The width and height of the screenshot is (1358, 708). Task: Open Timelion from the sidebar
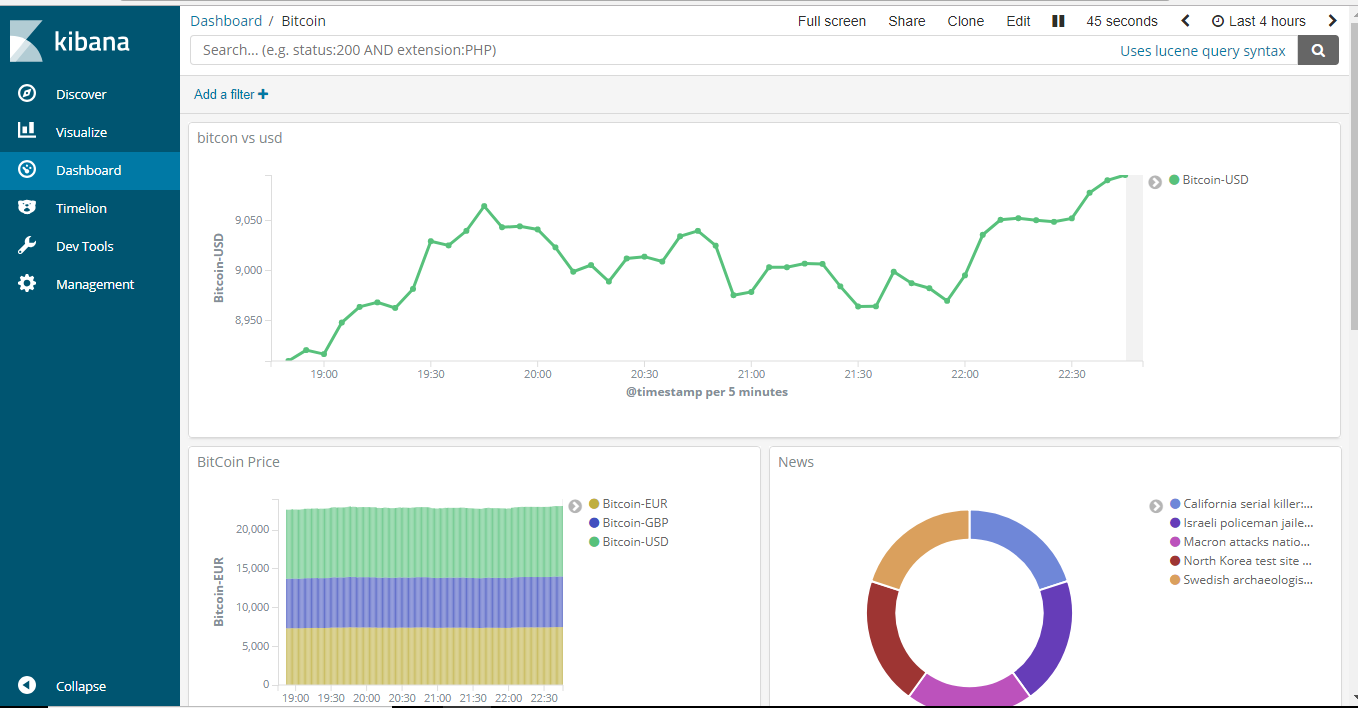point(80,207)
